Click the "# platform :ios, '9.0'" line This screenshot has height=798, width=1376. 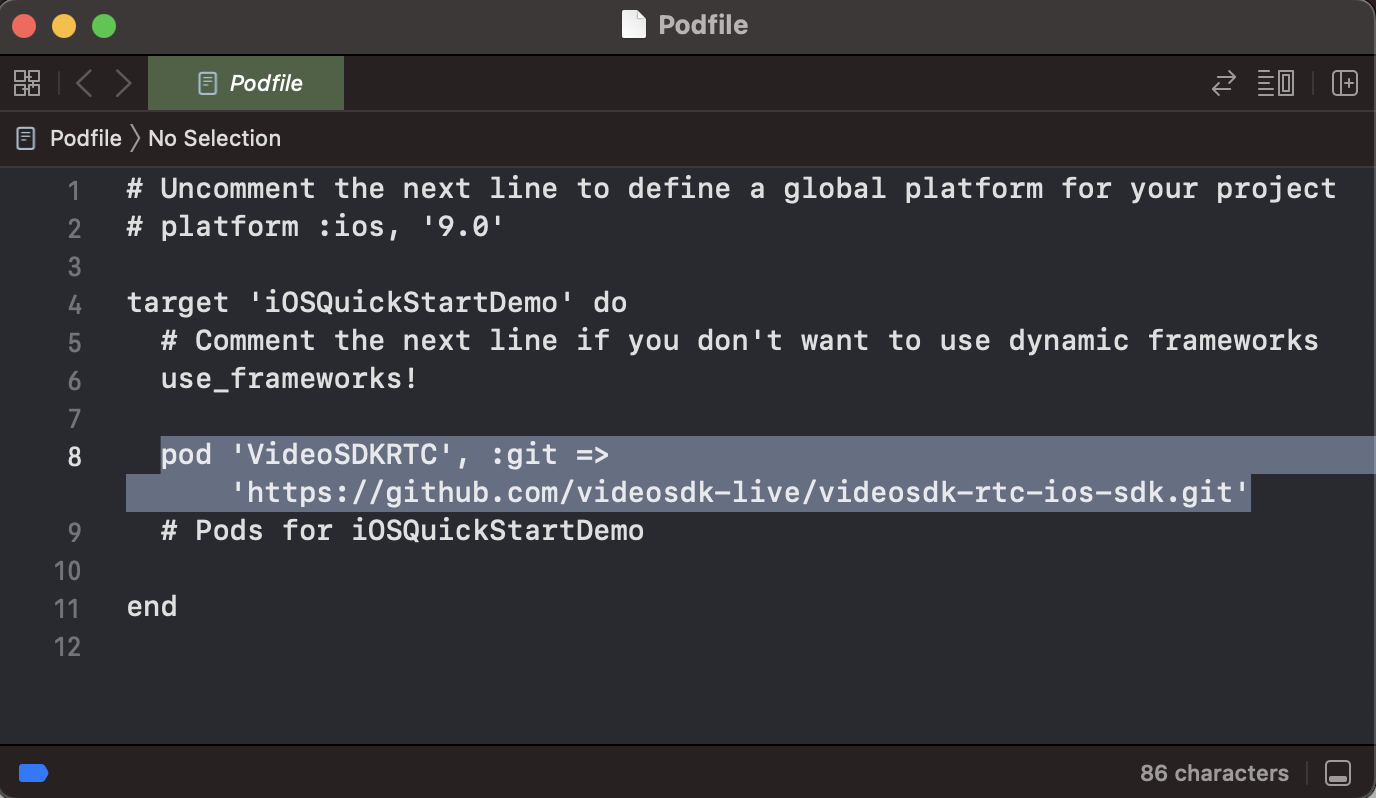pyautogui.click(x=315, y=227)
